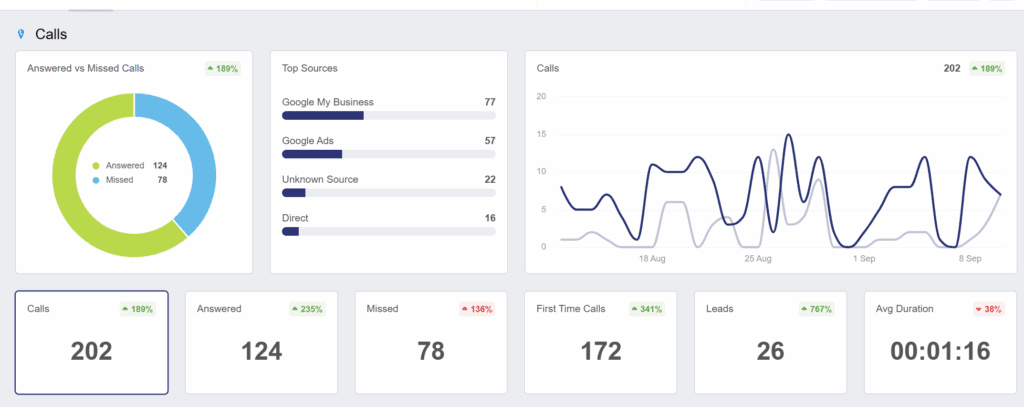
Task: Select the Missed metric card showing 78
Action: pos(431,343)
